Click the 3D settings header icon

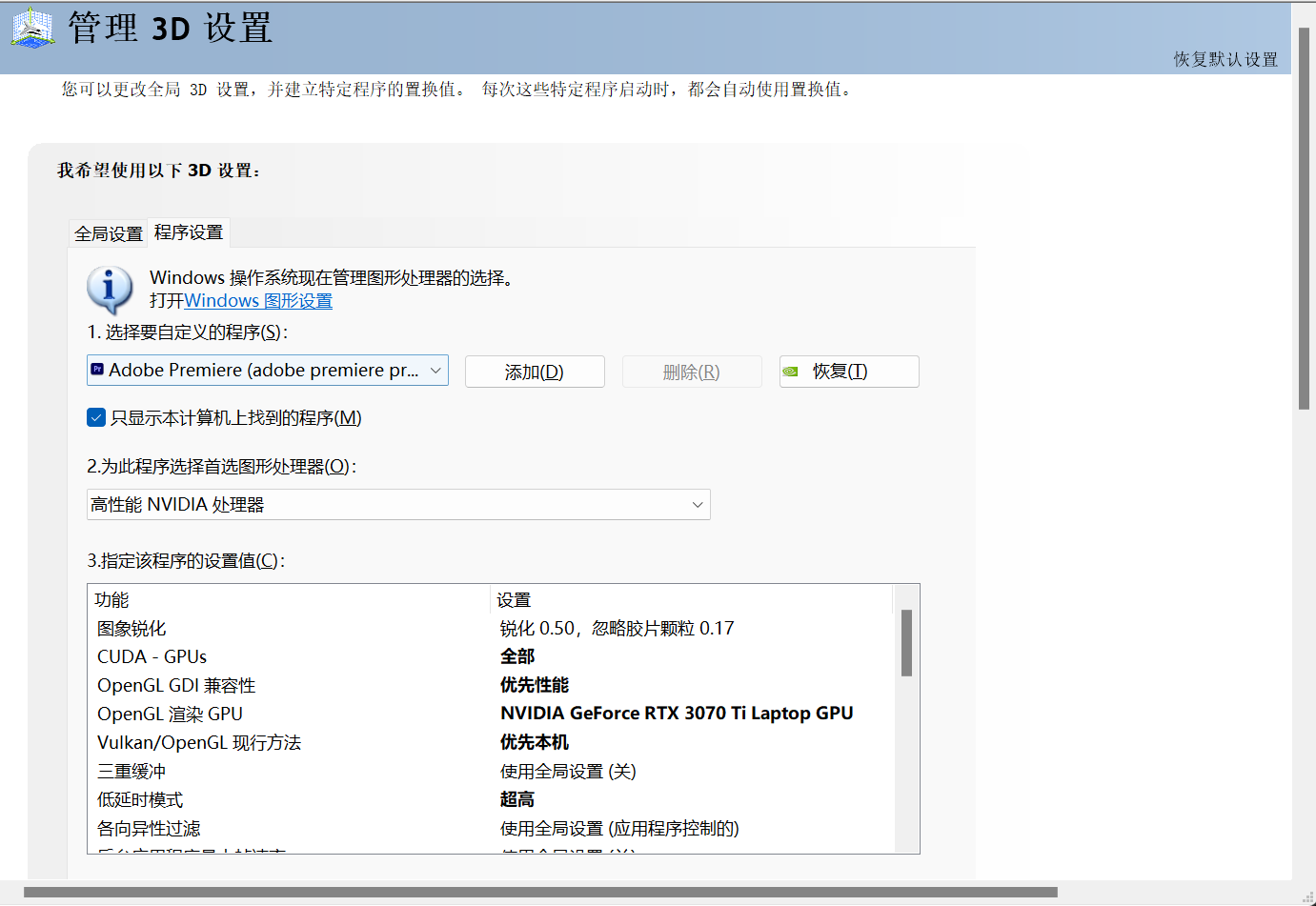(32, 27)
